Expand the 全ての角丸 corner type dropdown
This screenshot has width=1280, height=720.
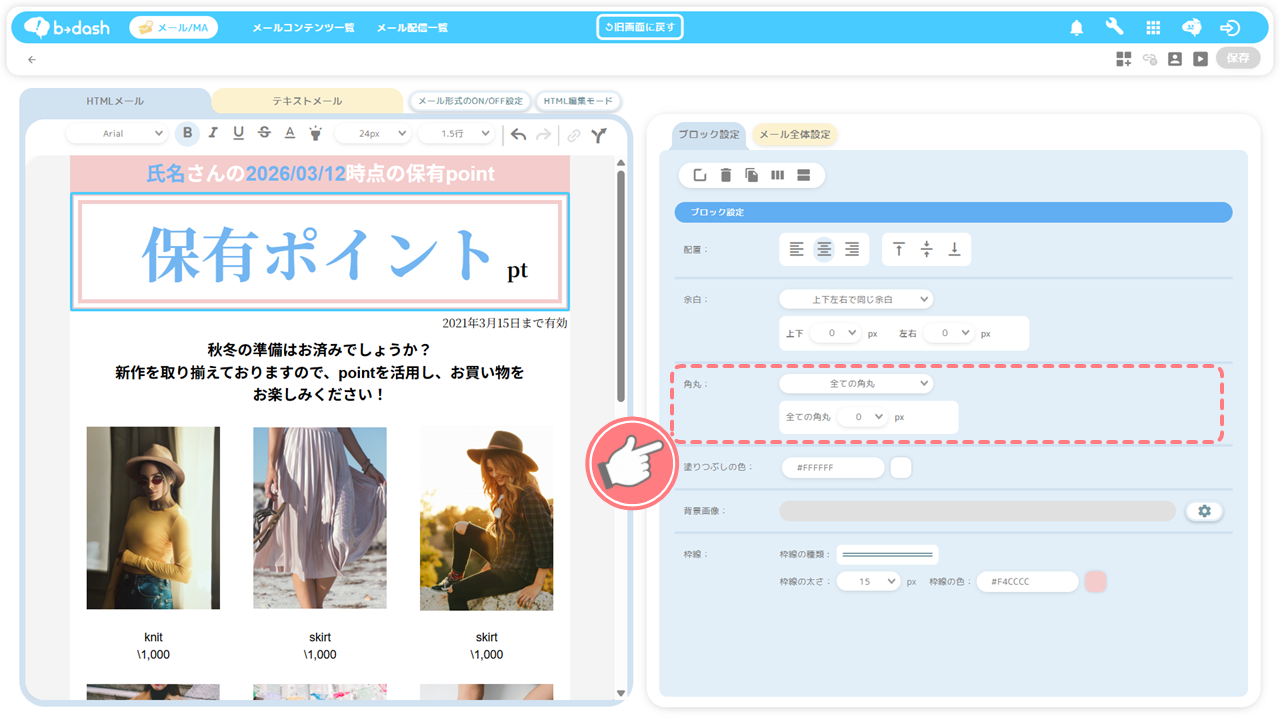point(855,383)
